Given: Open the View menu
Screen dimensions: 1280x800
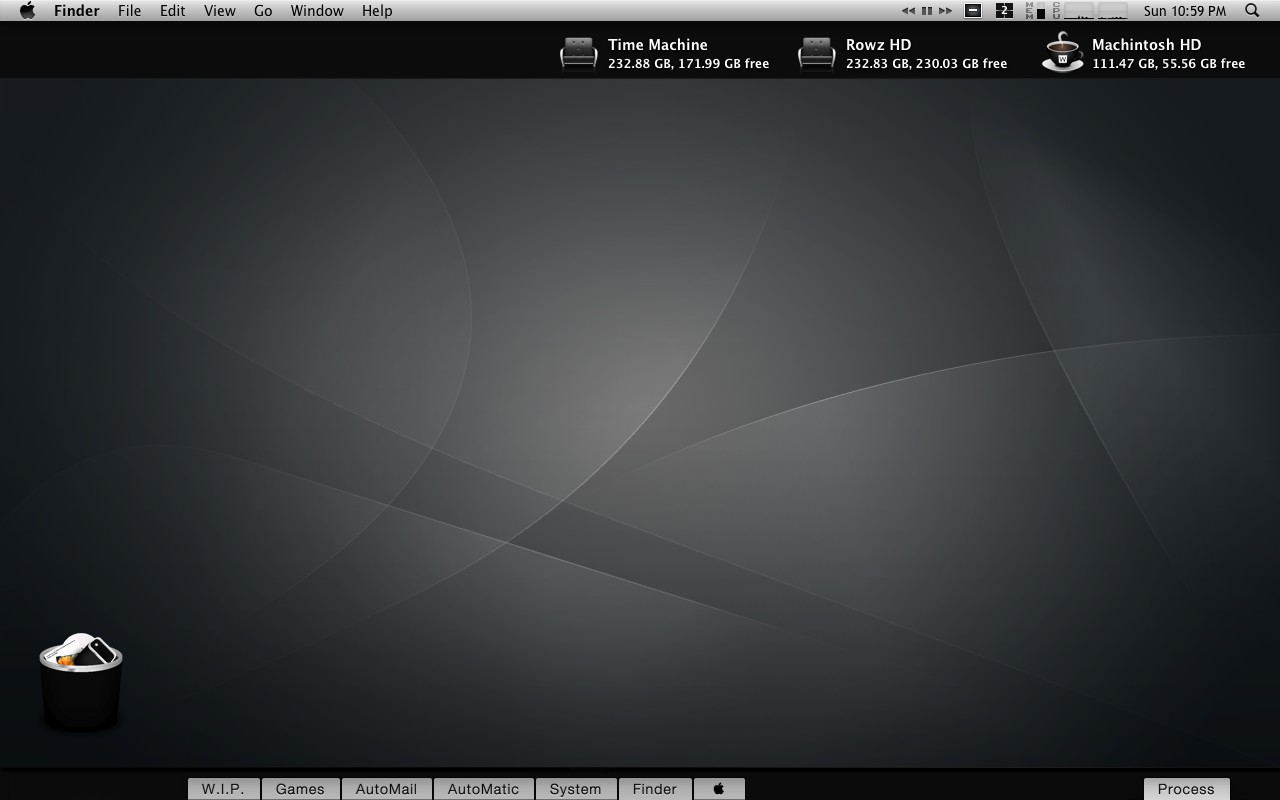Looking at the screenshot, I should pos(220,11).
